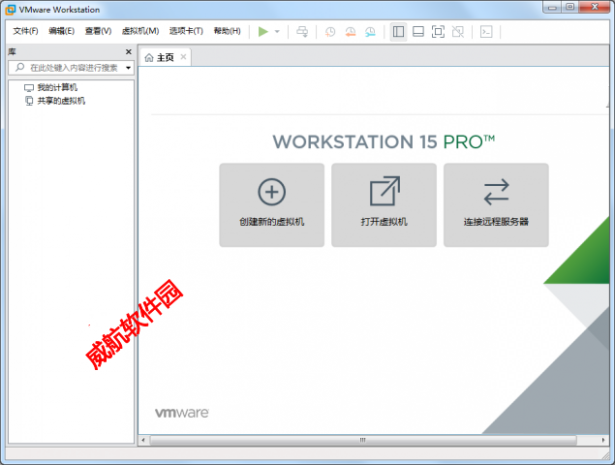Click the horizontal scrollbar thumb
The image size is (615, 465).
point(363,440)
